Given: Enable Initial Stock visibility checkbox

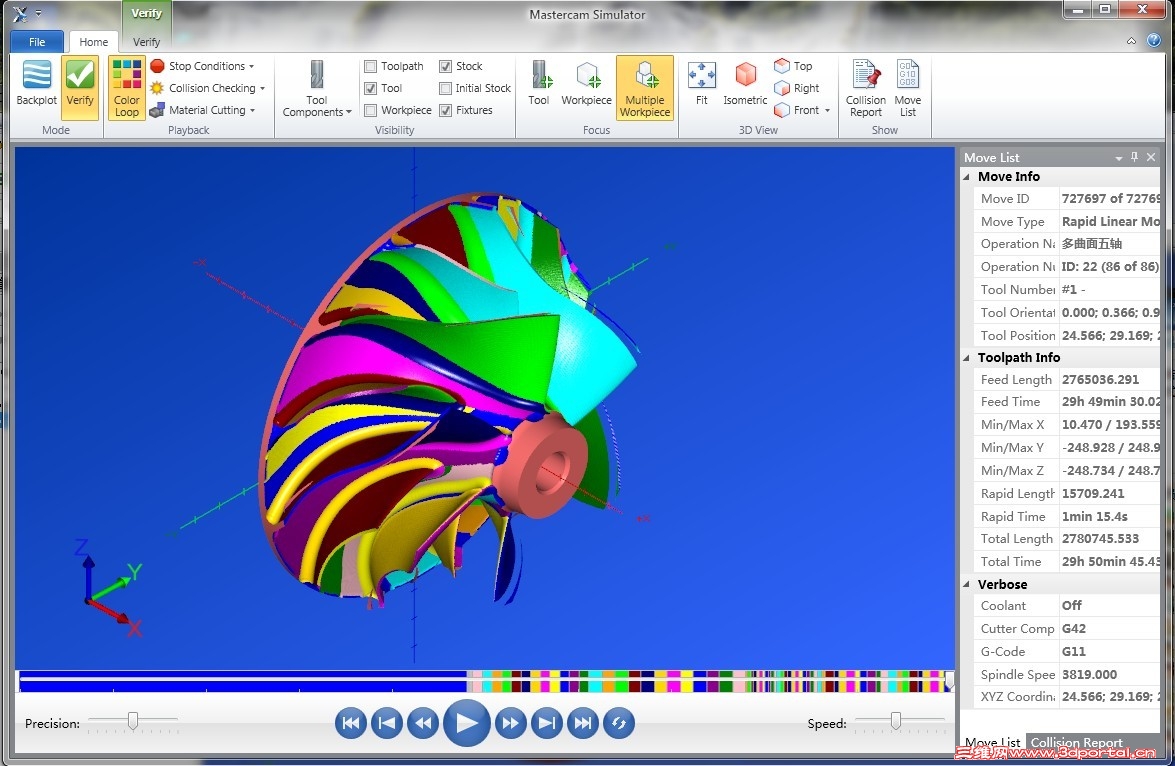Looking at the screenshot, I should coord(445,88).
